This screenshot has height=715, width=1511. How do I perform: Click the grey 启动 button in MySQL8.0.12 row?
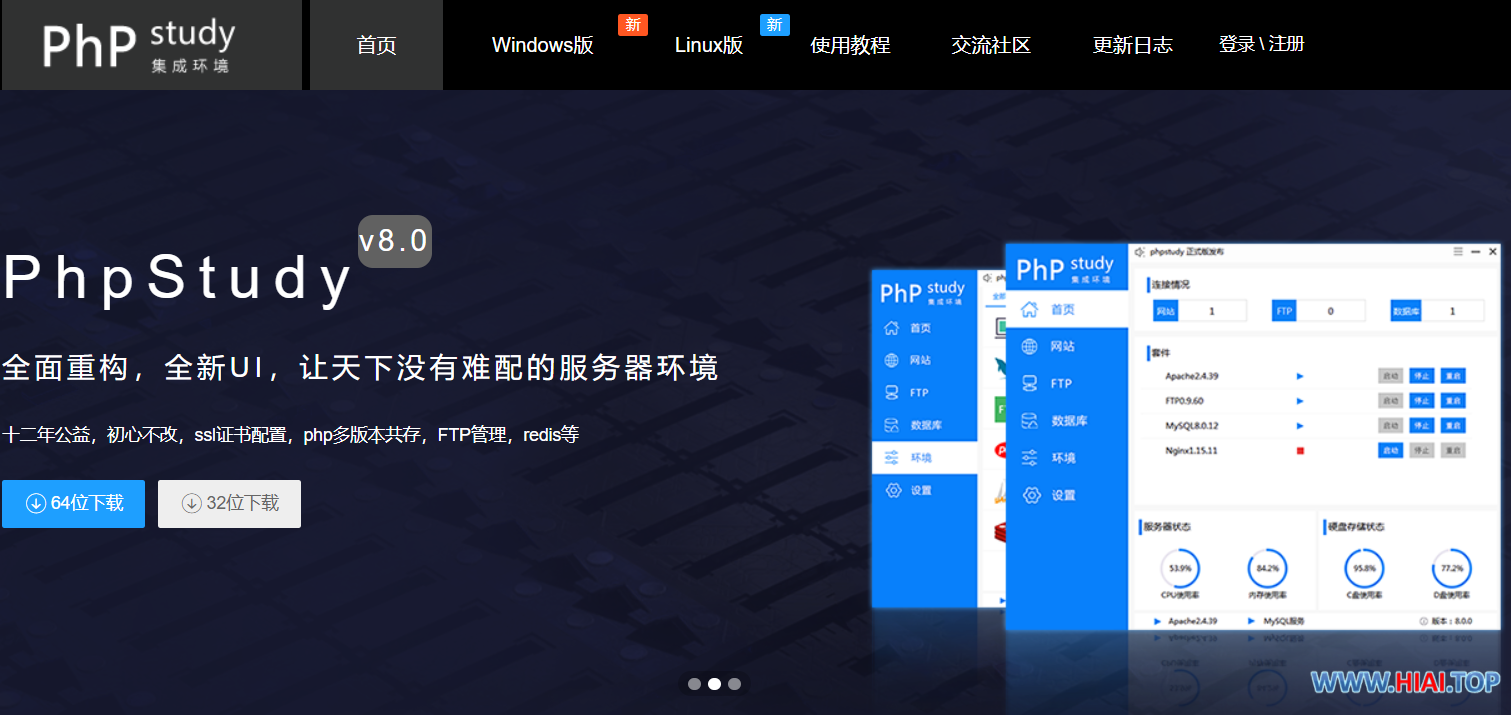[x=1390, y=426]
